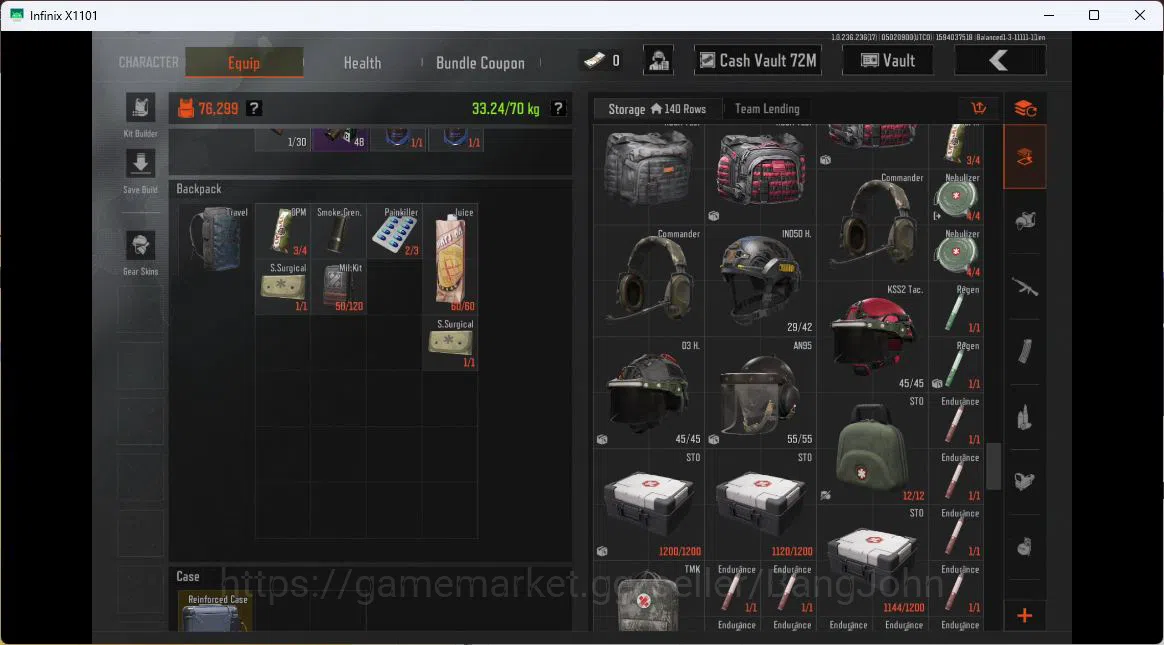Open the Cash Vault 72M button
The image size is (1164, 645).
click(x=759, y=60)
